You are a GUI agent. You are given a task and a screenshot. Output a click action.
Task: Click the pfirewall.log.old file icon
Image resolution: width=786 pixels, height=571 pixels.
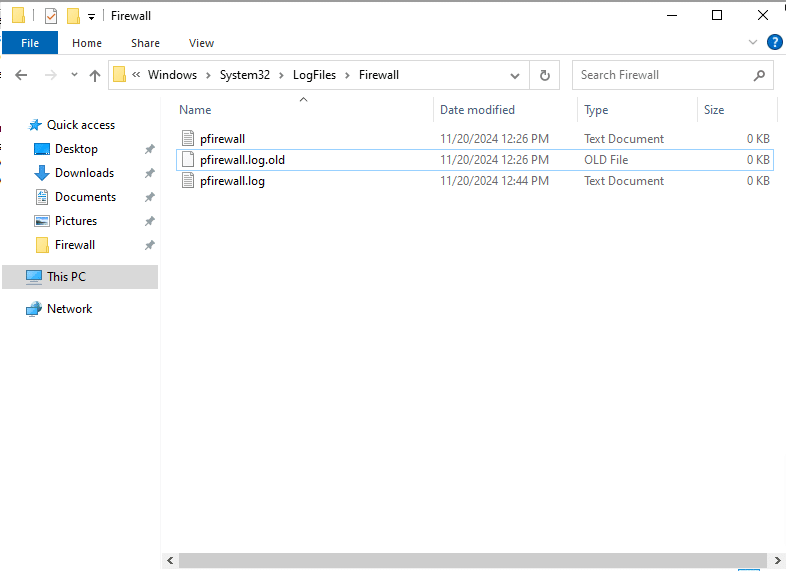[x=189, y=160]
